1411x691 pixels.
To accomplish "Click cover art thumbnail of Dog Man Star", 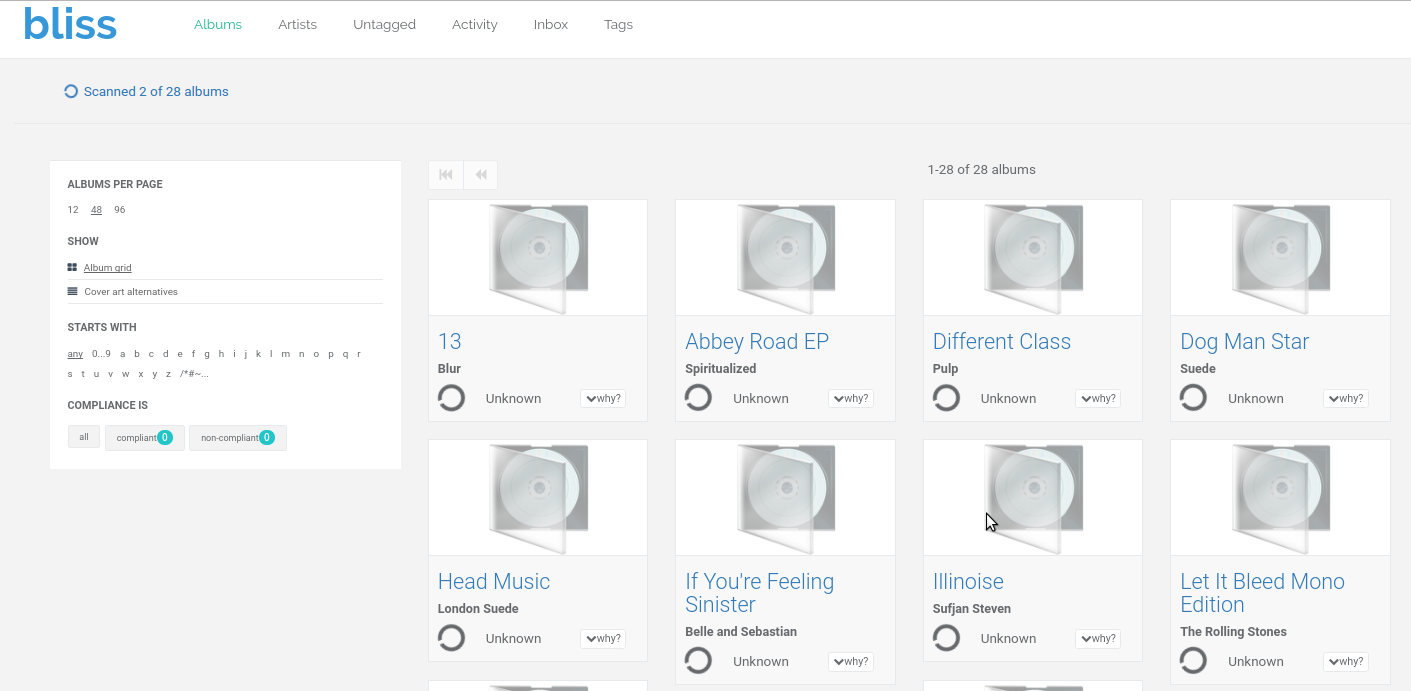I will point(1280,258).
